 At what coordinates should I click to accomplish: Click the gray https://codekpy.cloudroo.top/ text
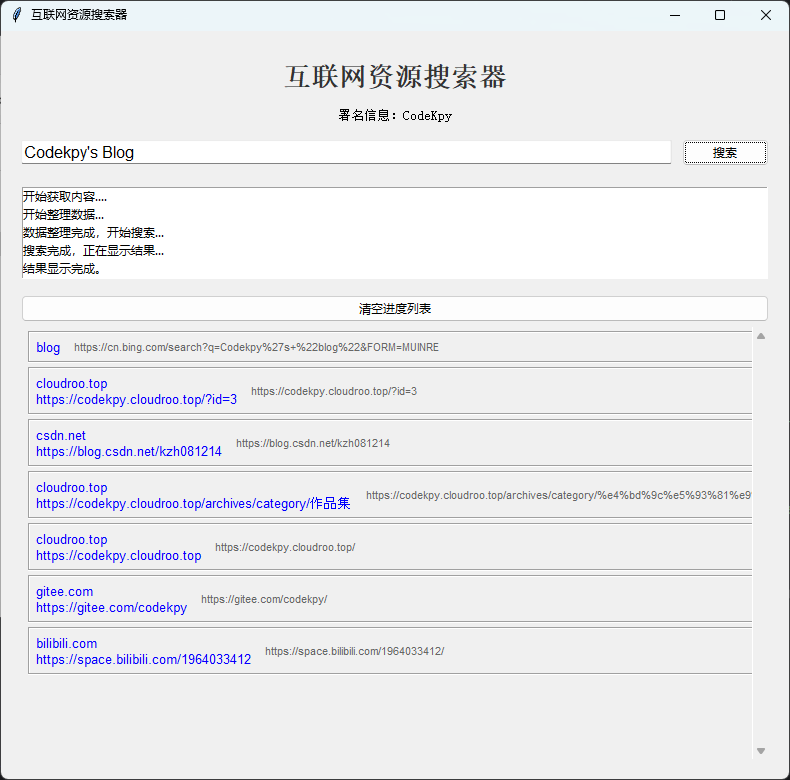(x=285, y=547)
